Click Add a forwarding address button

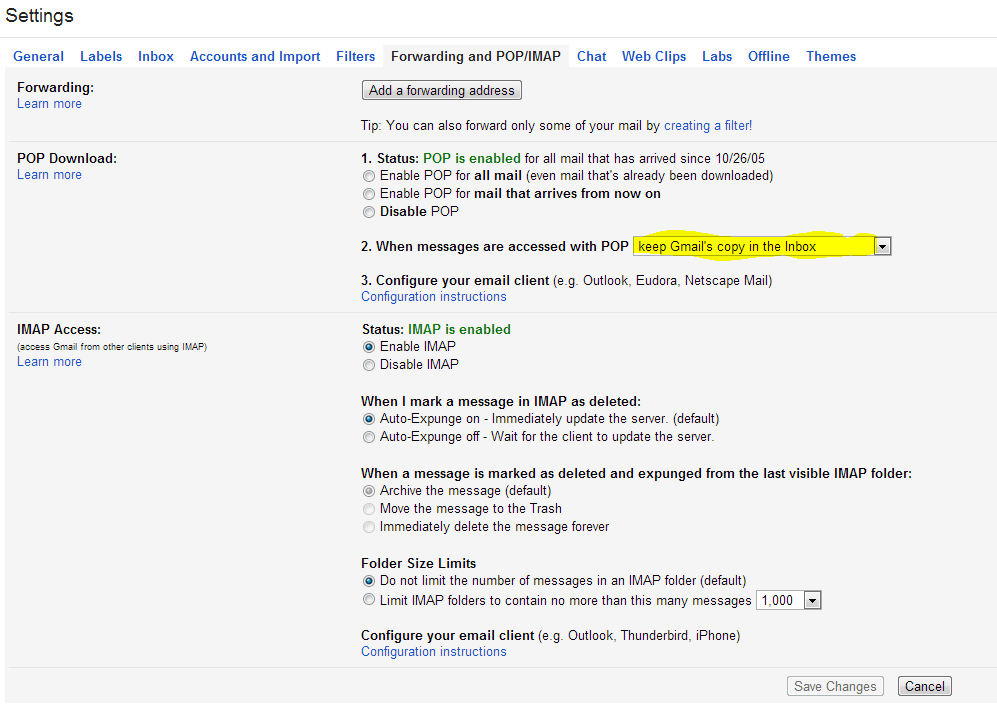442,90
